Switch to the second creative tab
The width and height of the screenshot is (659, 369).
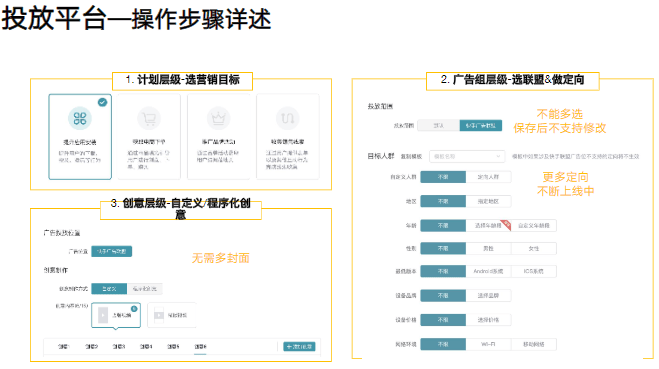[x=92, y=347]
